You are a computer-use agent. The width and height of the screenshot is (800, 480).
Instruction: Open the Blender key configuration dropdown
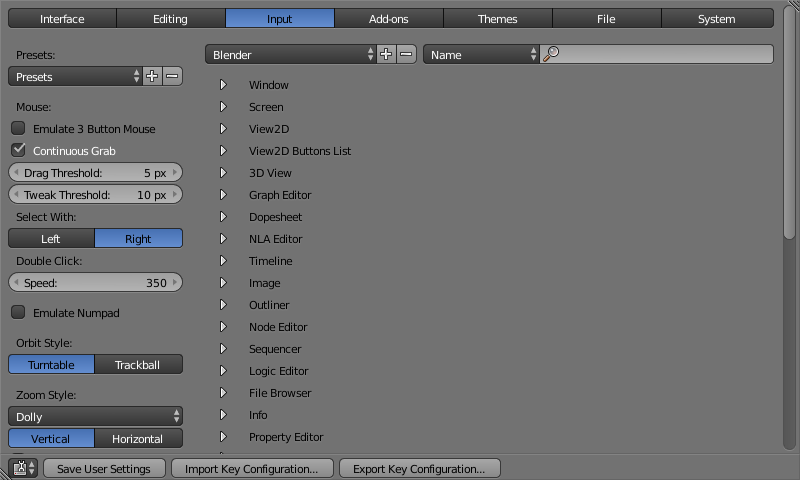[290, 55]
